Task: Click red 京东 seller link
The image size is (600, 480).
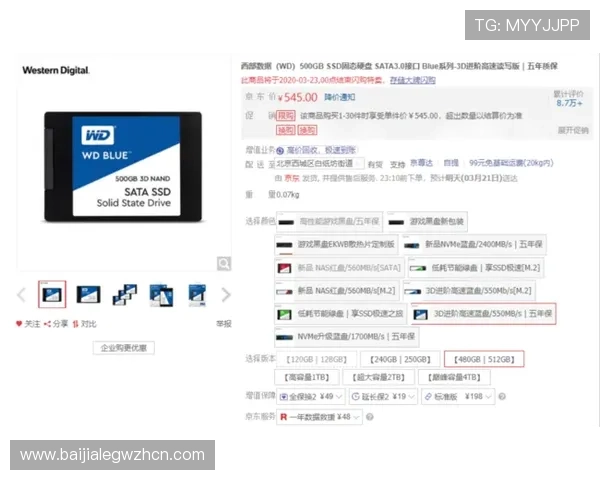Action: (292, 178)
